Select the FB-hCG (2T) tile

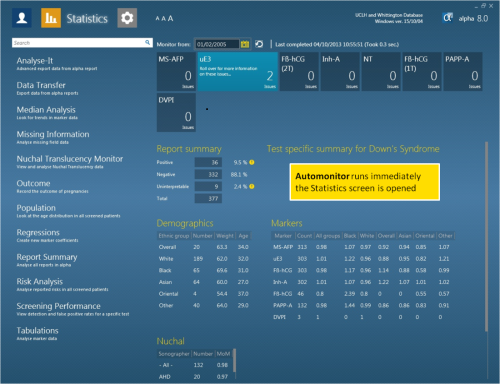pos(299,72)
